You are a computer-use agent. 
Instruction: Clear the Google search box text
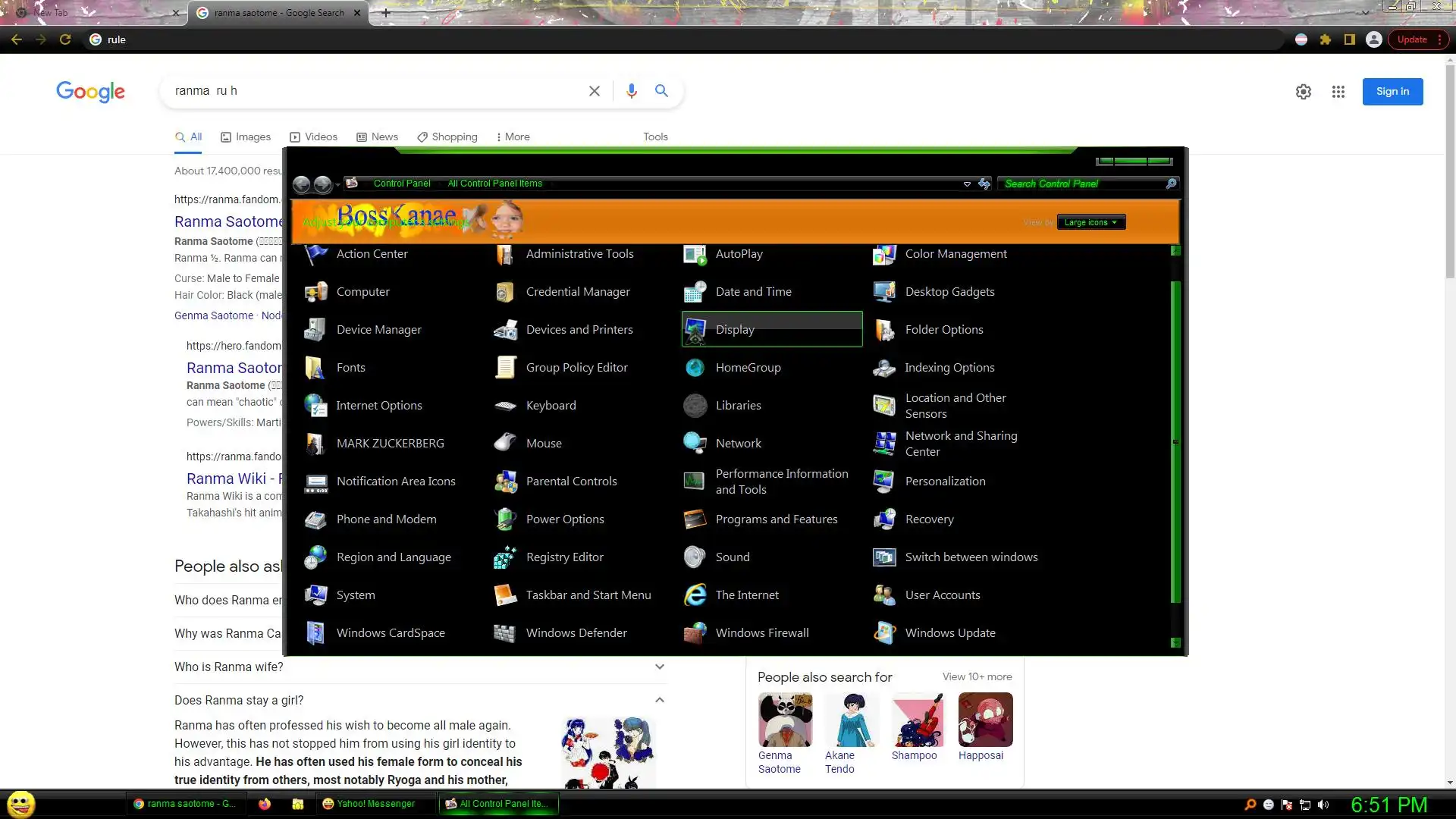point(595,91)
